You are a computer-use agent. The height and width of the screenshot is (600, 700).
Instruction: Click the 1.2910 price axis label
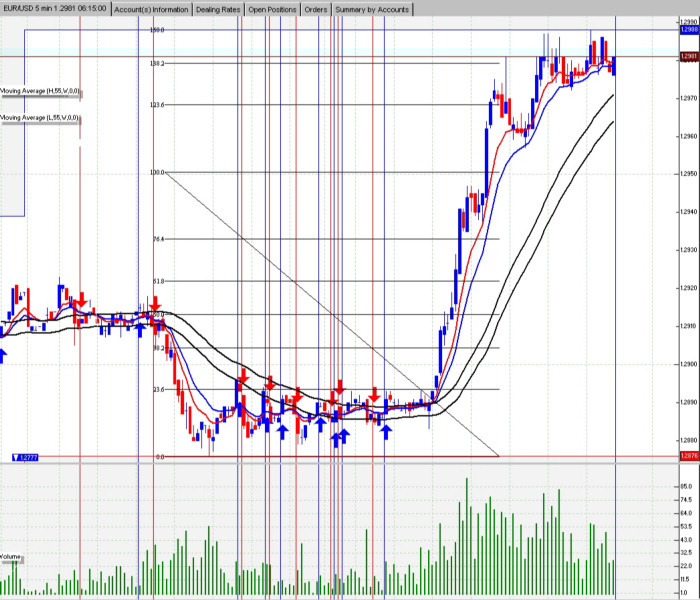(689, 326)
